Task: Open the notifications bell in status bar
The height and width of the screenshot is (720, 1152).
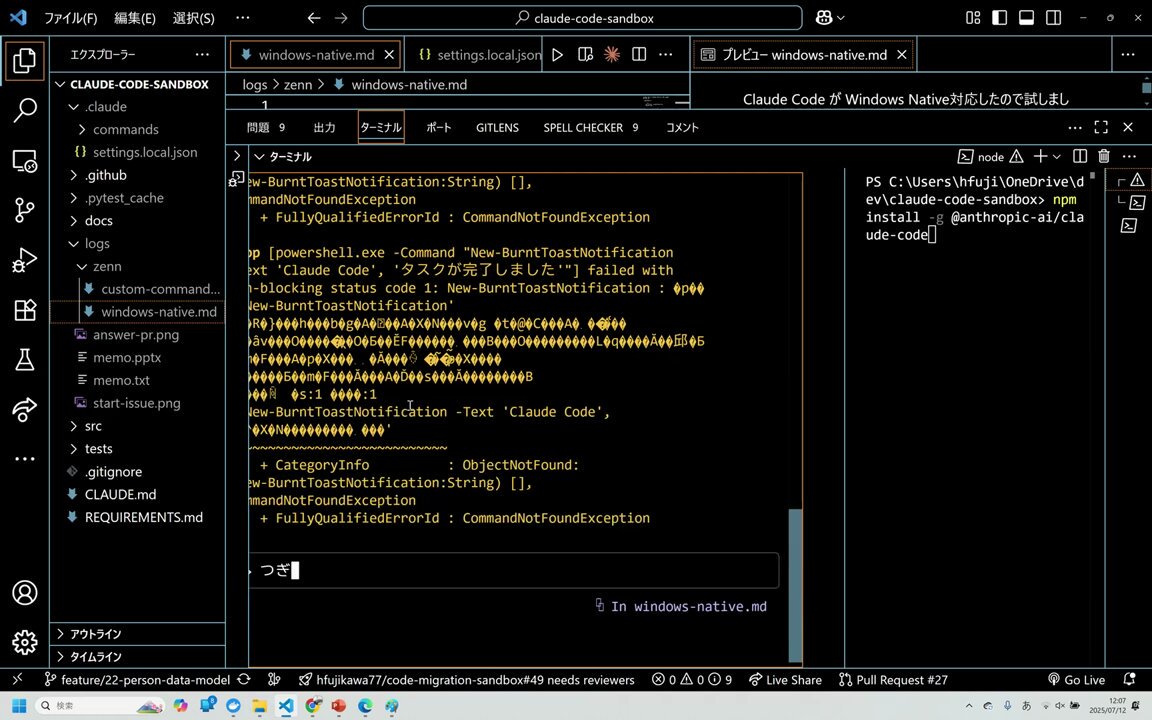Action: coord(1129,680)
